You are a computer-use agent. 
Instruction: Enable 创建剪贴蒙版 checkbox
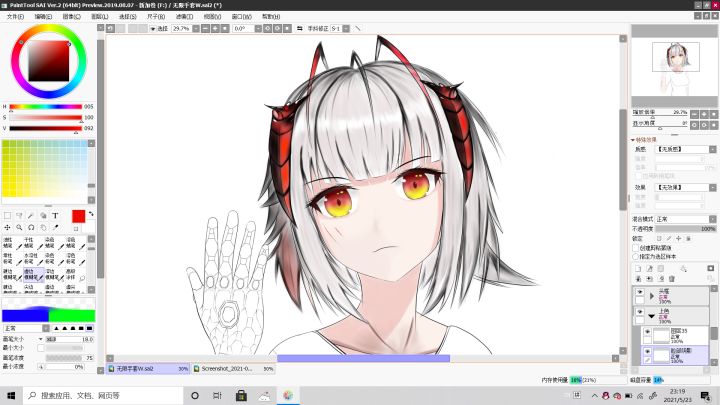[x=636, y=248]
